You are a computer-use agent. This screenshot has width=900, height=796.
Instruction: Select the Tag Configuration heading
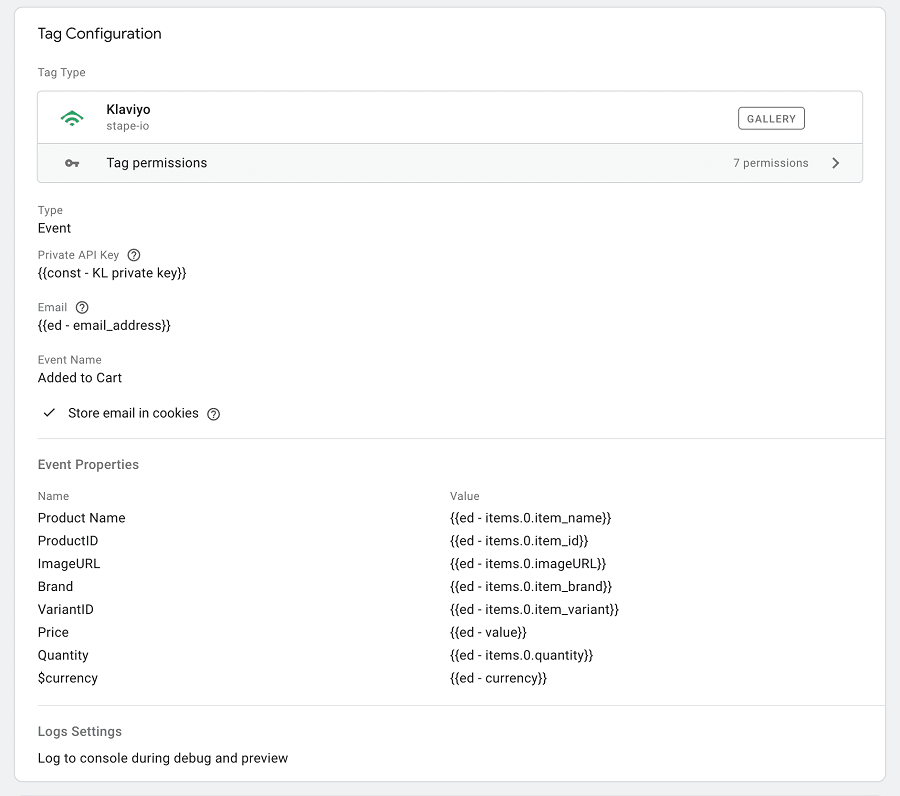99,33
